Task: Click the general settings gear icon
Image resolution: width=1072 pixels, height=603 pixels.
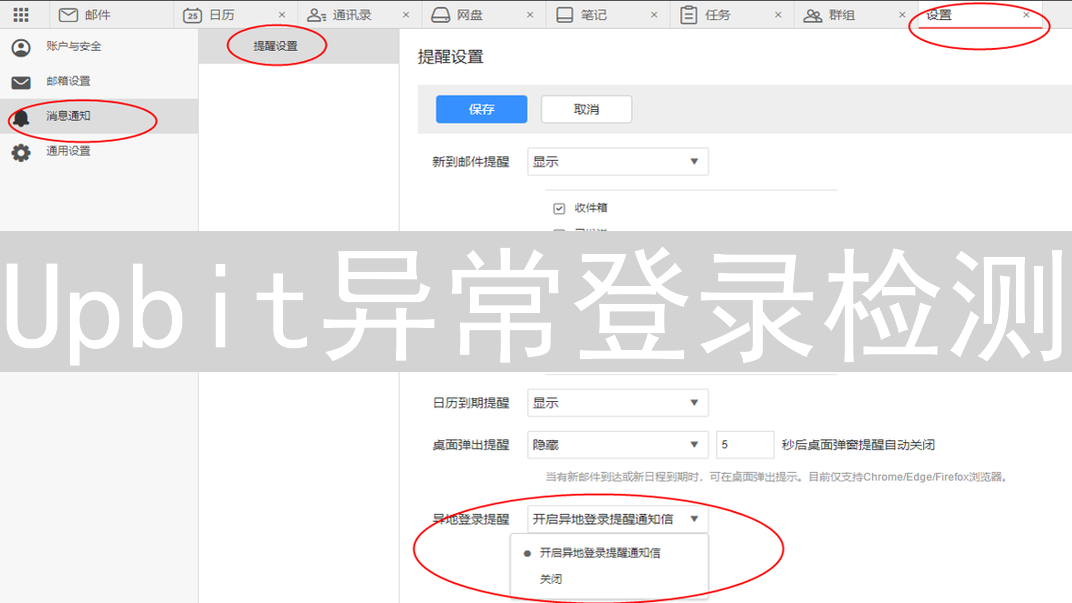Action: pyautogui.click(x=21, y=152)
